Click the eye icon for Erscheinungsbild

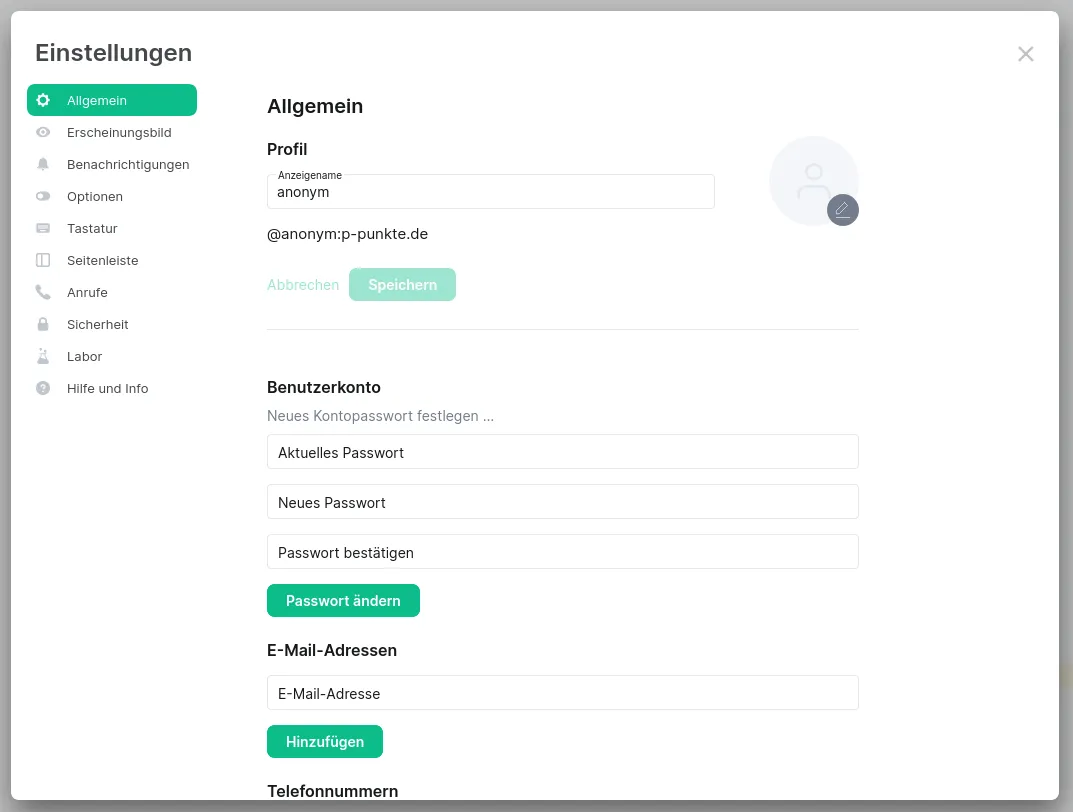coord(43,132)
